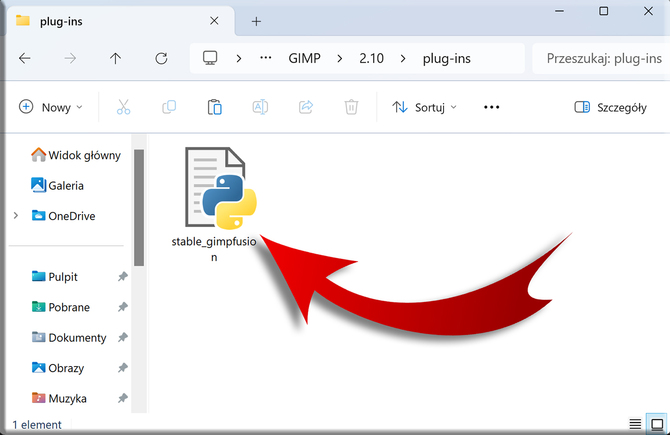Viewport: 670px width, 435px height.
Task: Select the plug-ins breadcrumb segment
Action: coord(447,58)
